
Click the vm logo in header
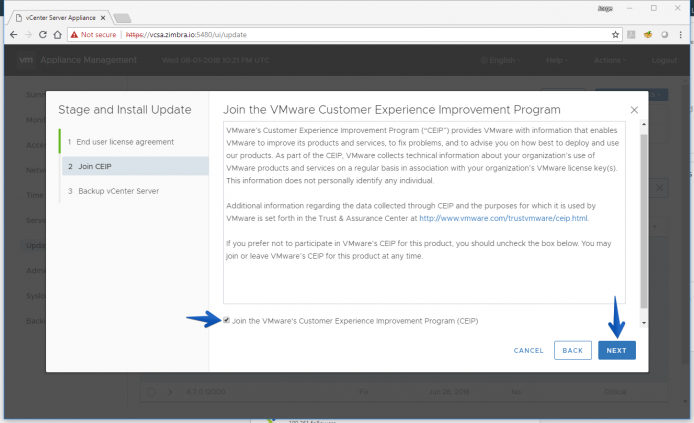pos(26,60)
